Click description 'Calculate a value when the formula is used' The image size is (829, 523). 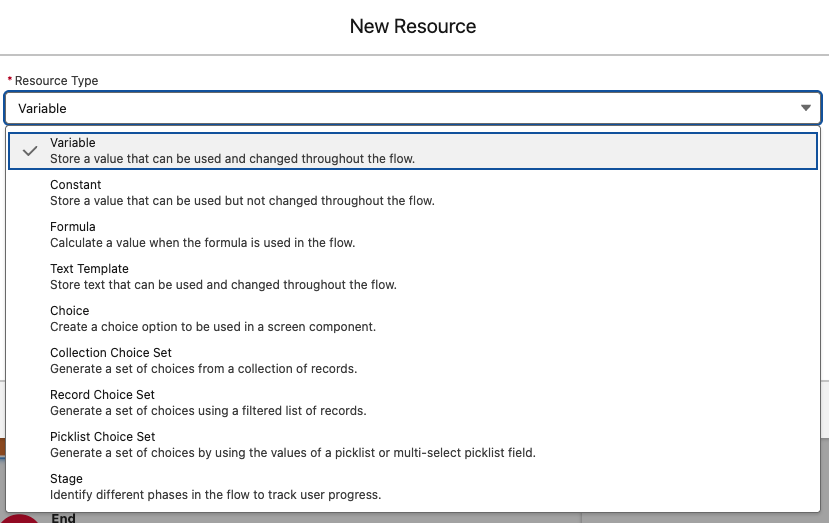click(x=202, y=243)
